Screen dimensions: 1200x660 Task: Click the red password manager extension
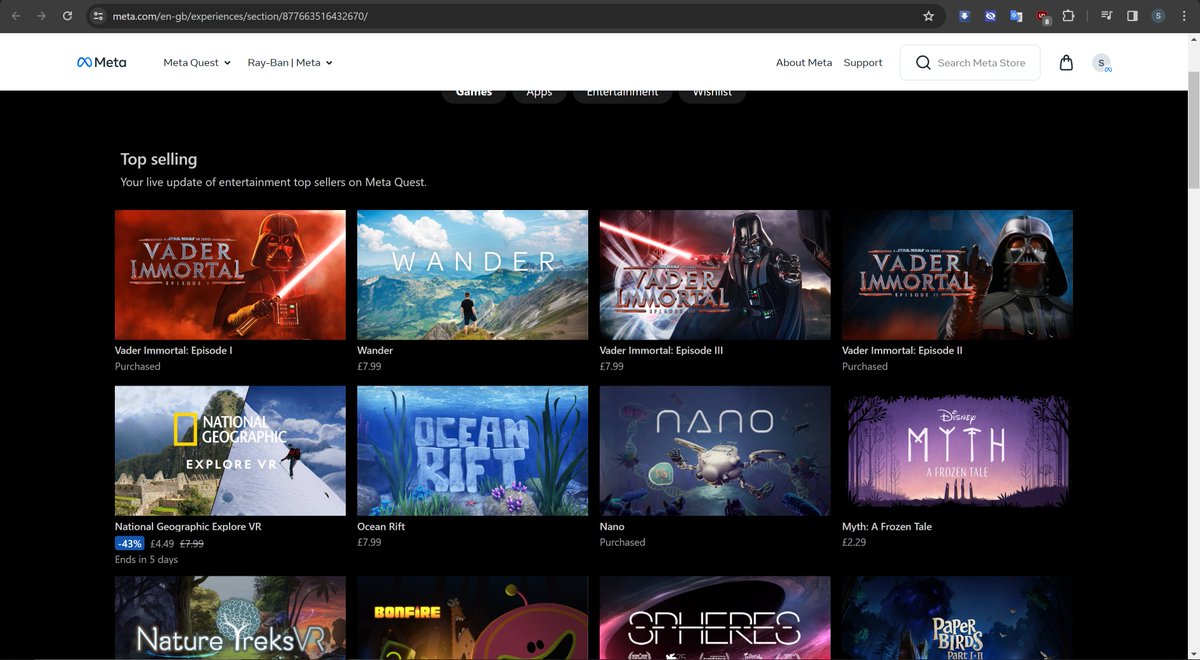(x=1042, y=15)
